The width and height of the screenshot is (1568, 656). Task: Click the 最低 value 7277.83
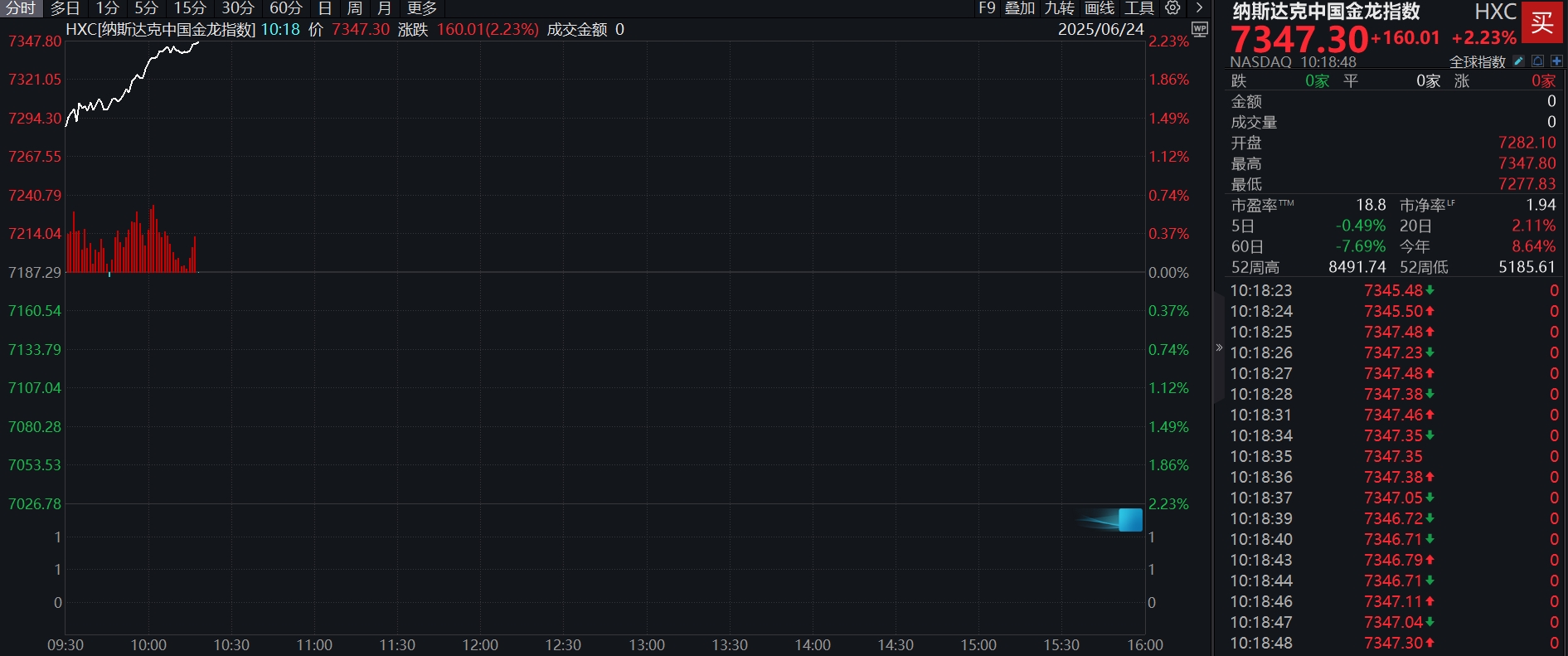(1527, 184)
